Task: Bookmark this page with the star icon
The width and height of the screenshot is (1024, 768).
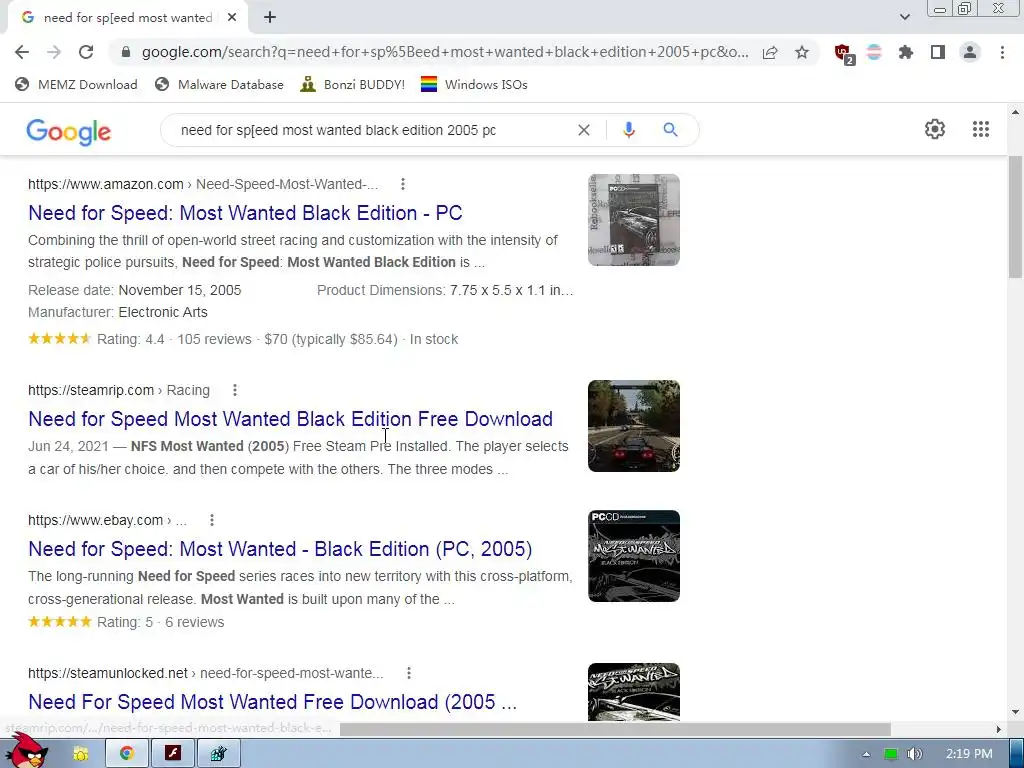Action: pos(802,52)
